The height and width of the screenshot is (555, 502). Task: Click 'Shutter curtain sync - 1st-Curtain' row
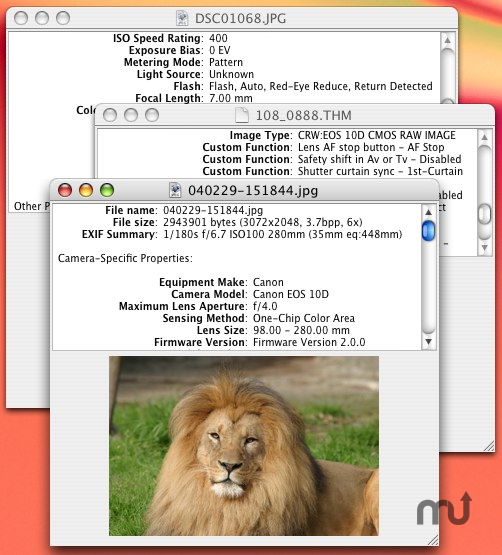tap(380, 171)
